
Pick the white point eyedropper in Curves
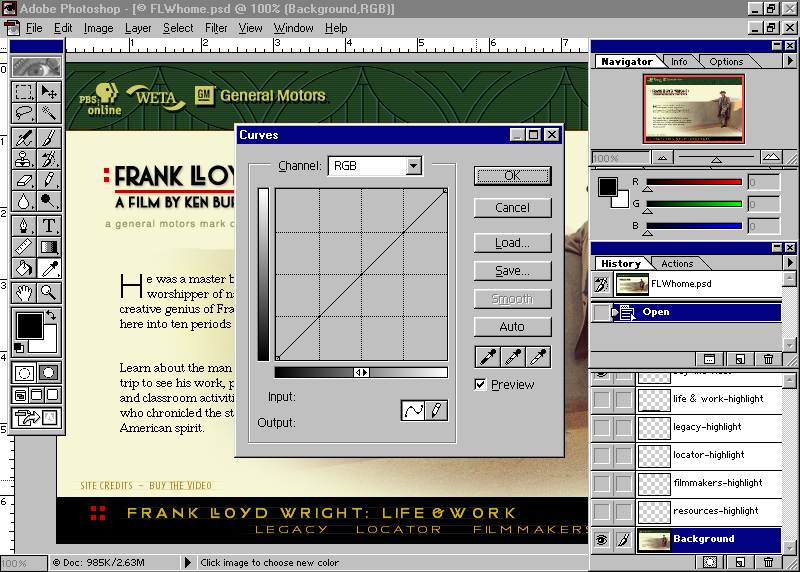pos(538,357)
